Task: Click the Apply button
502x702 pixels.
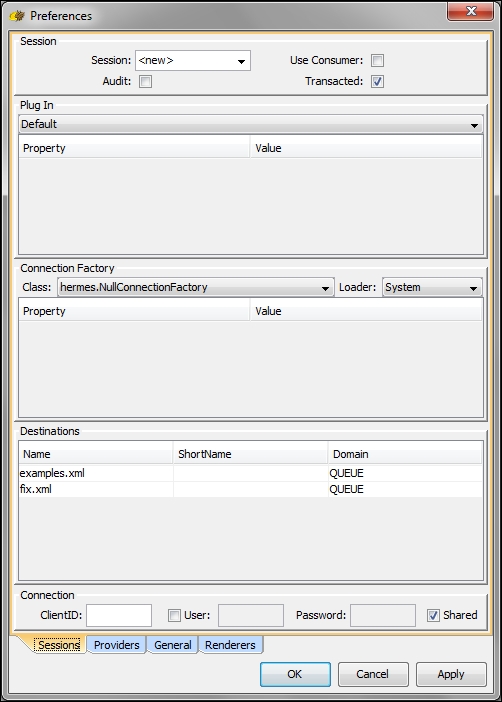Action: 451,674
